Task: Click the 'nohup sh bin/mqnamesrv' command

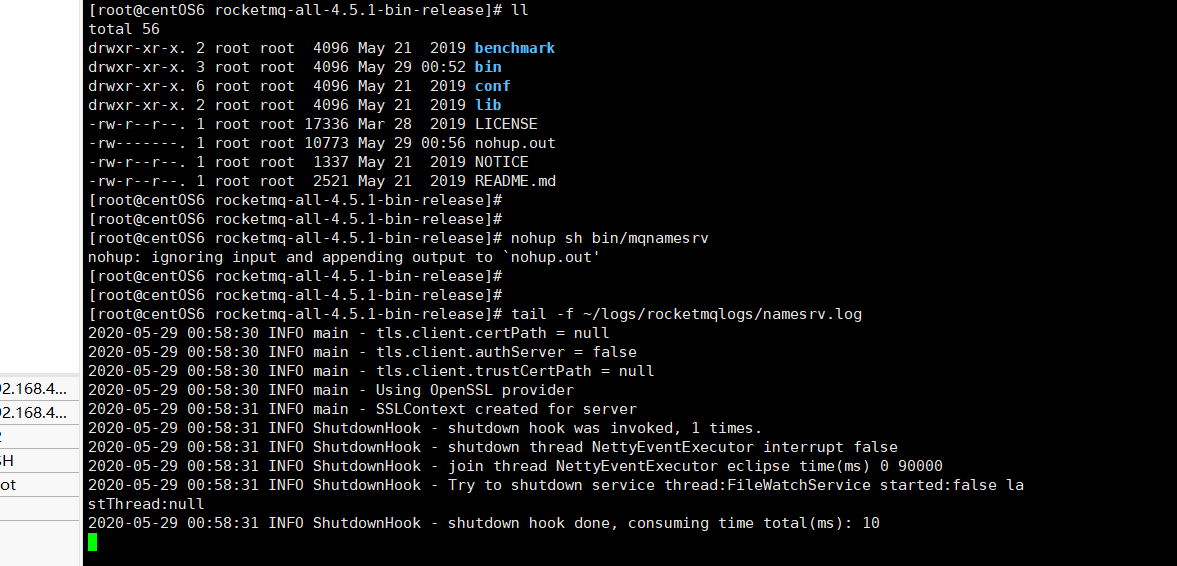Action: (x=610, y=238)
